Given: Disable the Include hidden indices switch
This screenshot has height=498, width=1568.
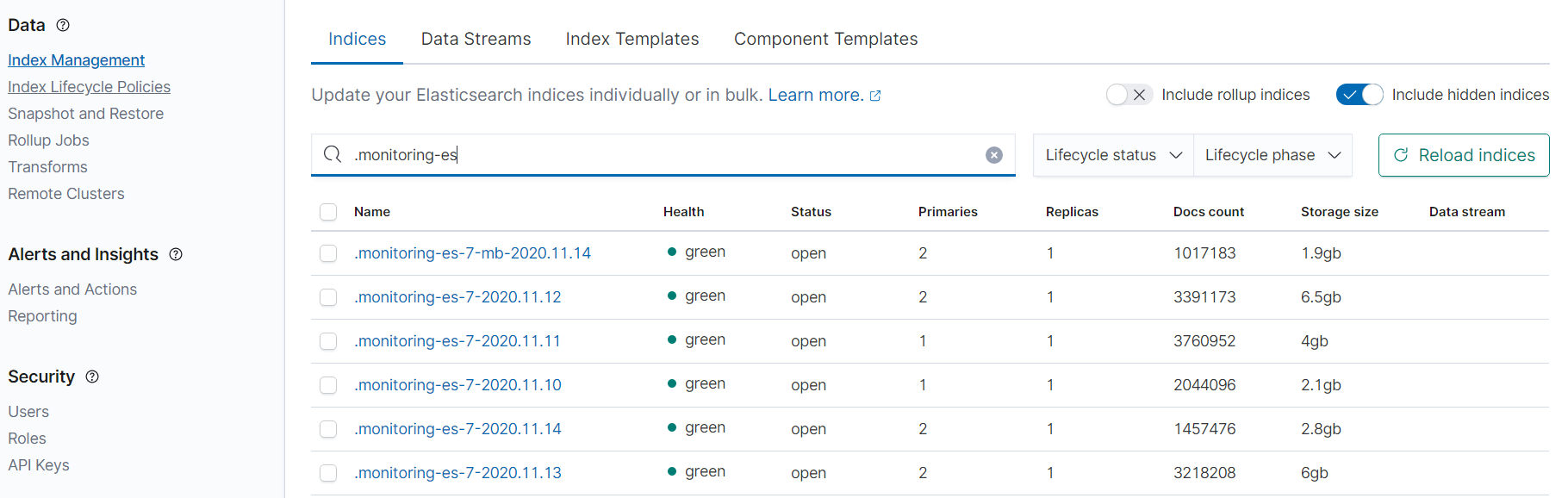Looking at the screenshot, I should [1359, 95].
